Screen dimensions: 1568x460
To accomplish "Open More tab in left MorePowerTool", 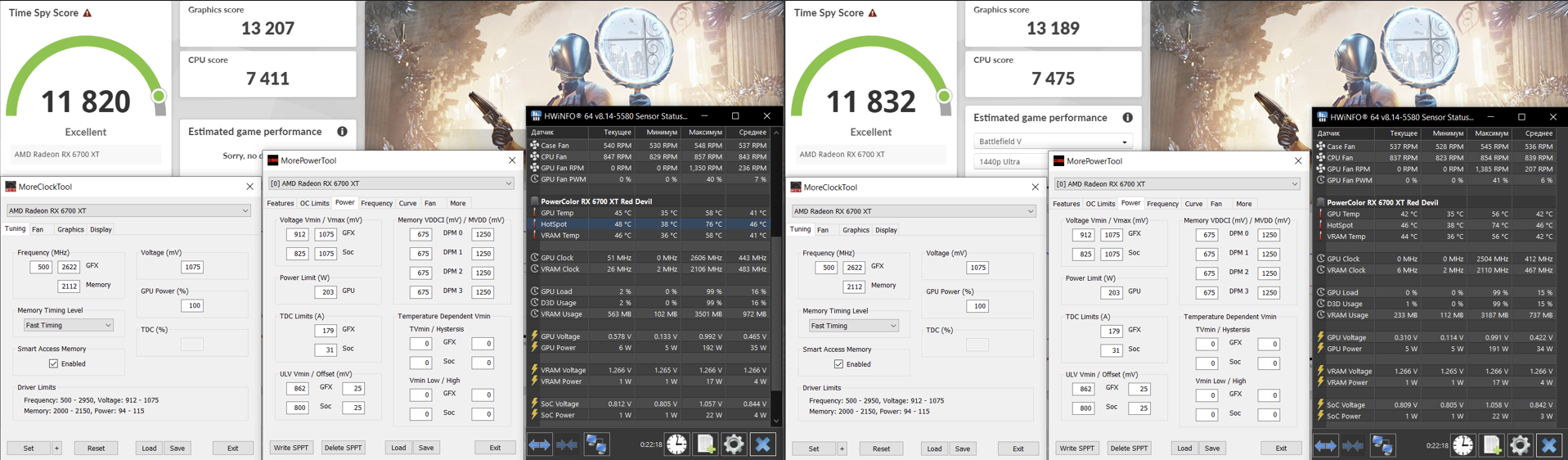I will [x=458, y=204].
